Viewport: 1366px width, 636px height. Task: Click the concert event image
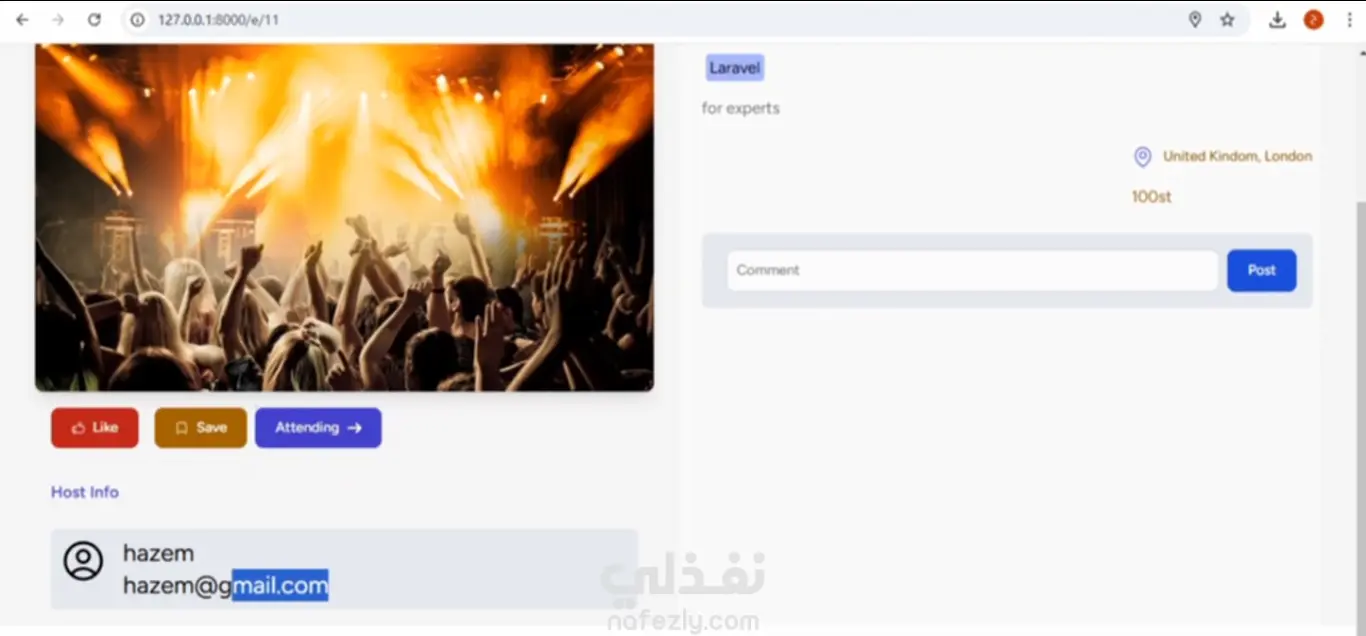coord(344,216)
